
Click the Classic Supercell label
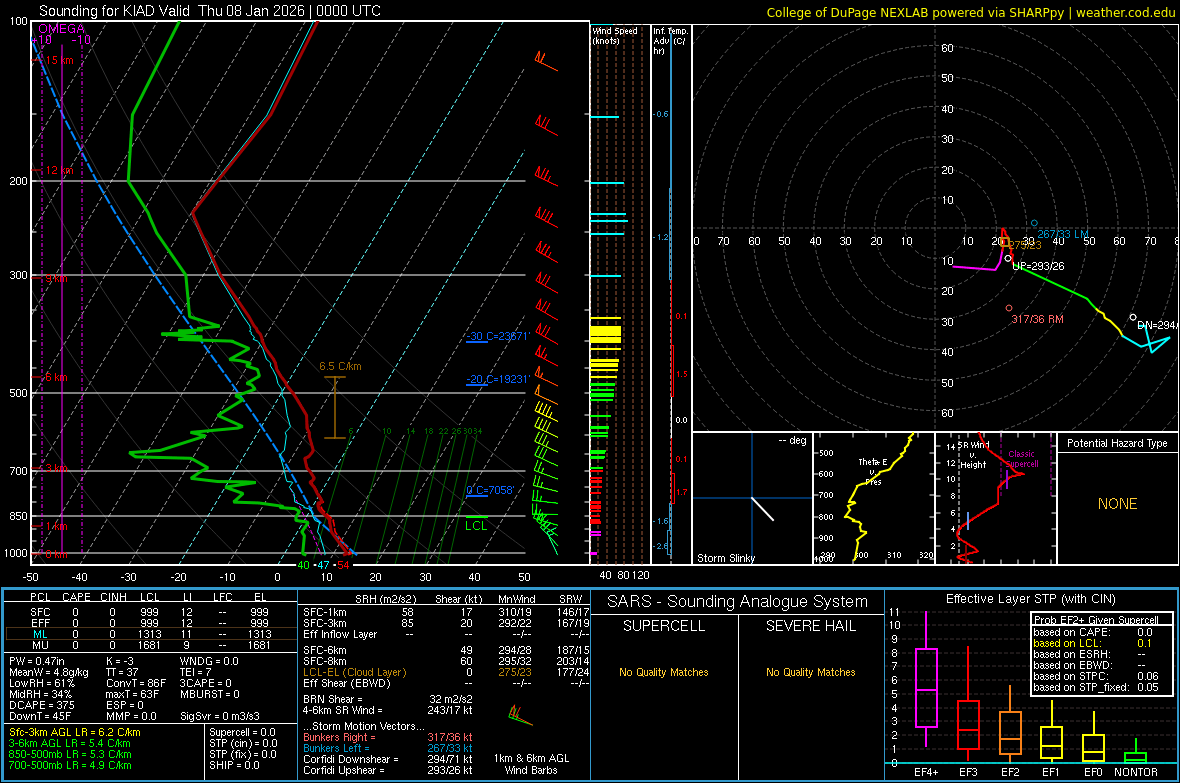tap(1021, 459)
